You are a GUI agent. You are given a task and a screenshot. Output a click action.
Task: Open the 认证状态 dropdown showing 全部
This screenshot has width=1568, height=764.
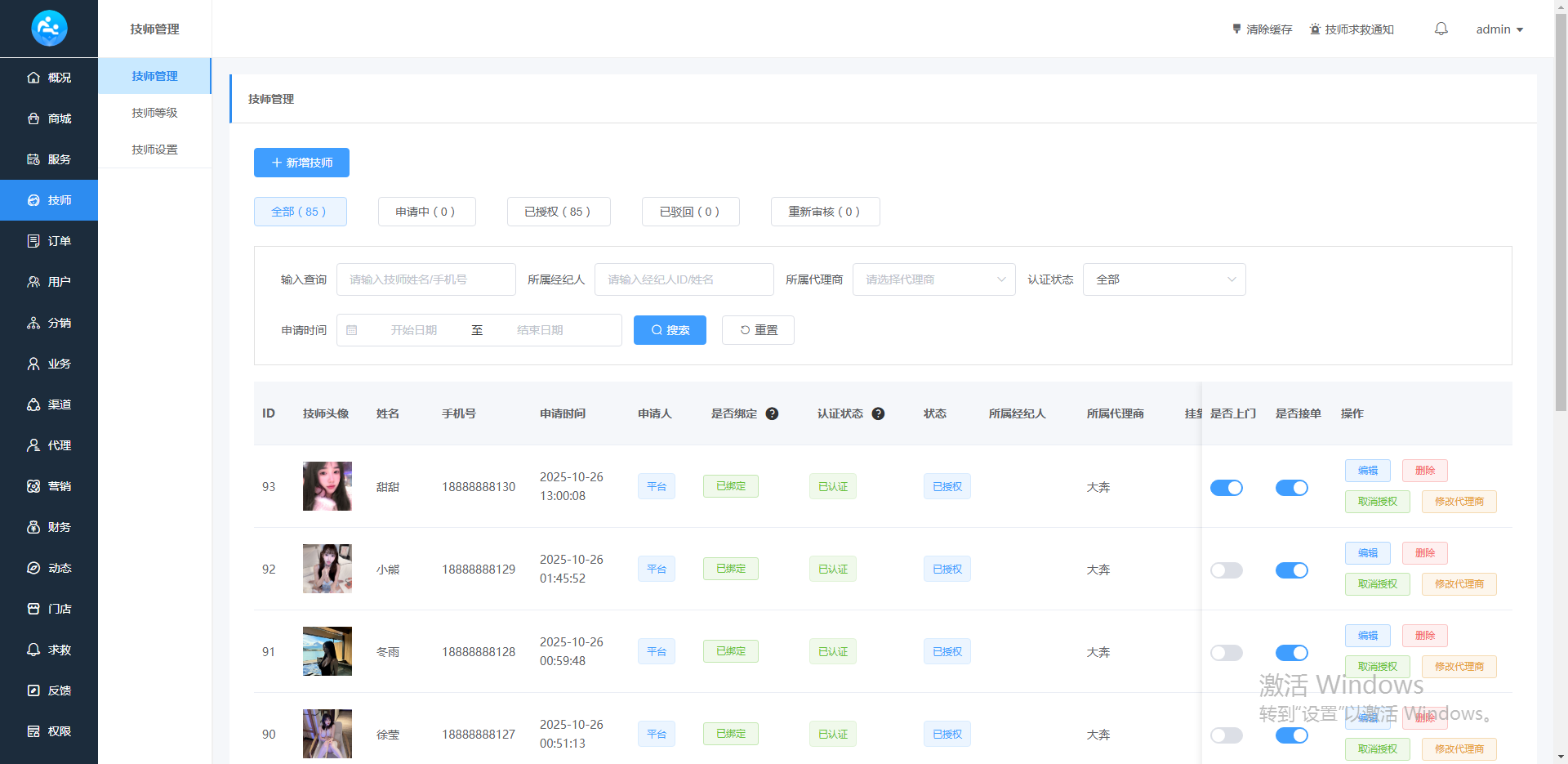pyautogui.click(x=1164, y=279)
